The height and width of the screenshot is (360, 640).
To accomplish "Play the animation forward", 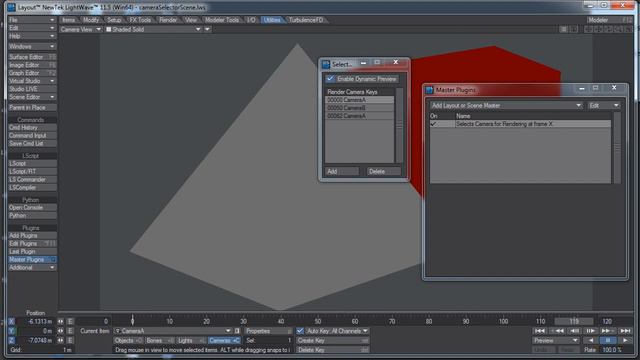I will [625, 340].
